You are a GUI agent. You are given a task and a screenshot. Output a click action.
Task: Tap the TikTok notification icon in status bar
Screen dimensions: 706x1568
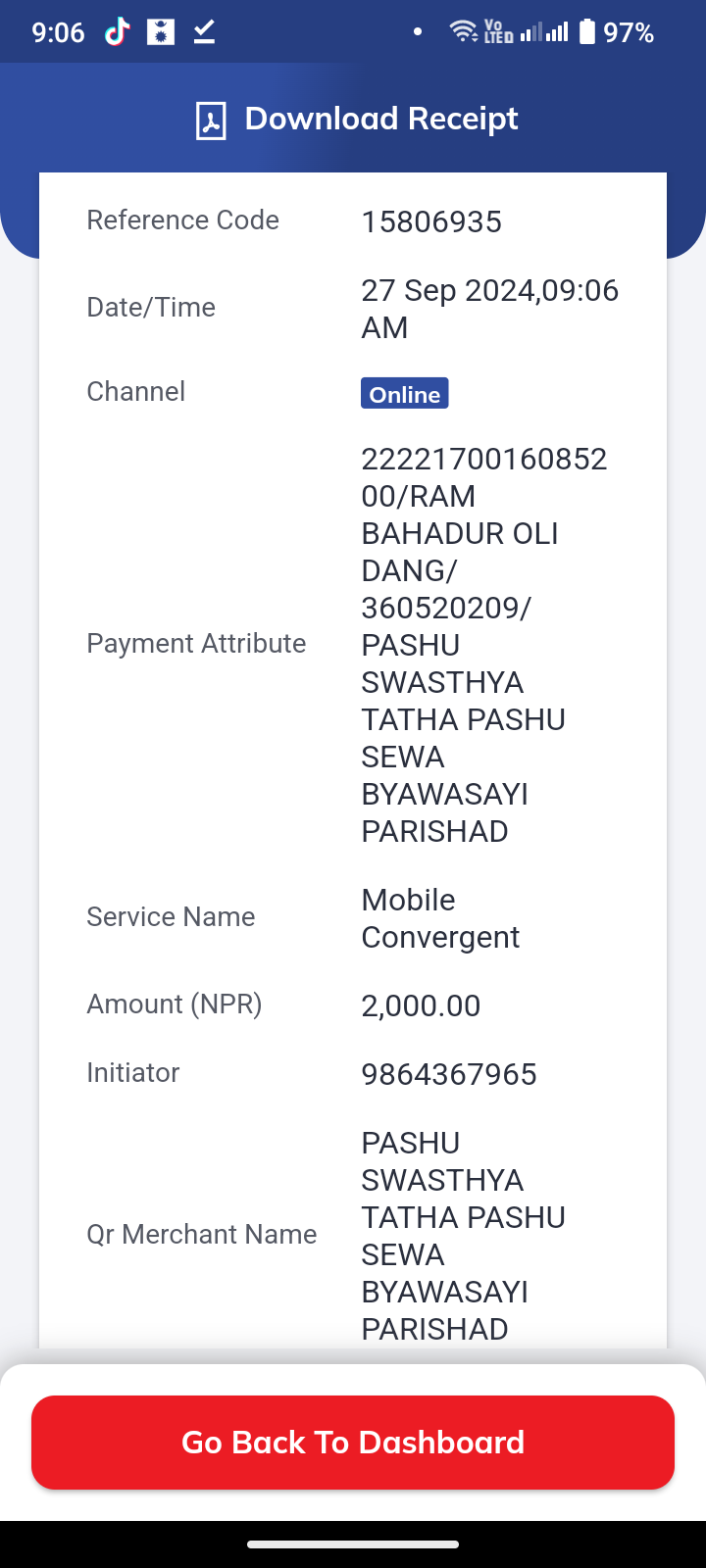(118, 32)
